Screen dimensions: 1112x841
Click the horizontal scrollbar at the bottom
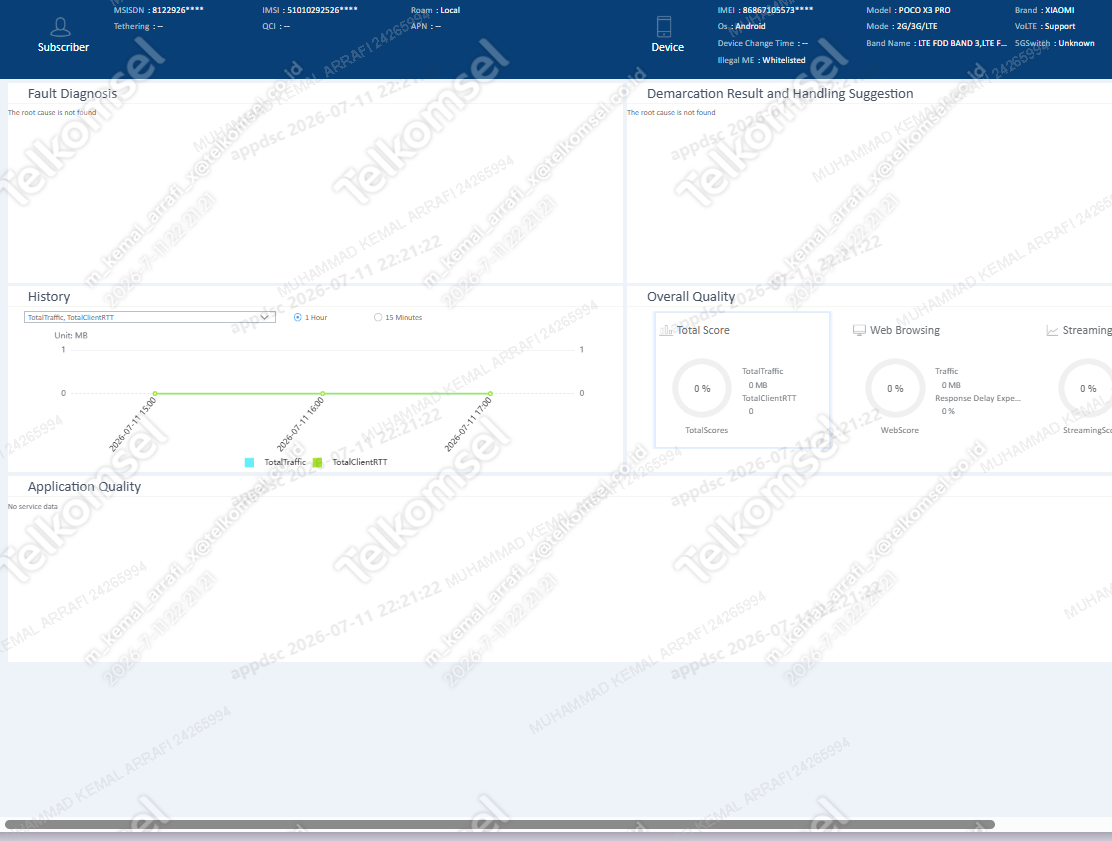(x=499, y=825)
